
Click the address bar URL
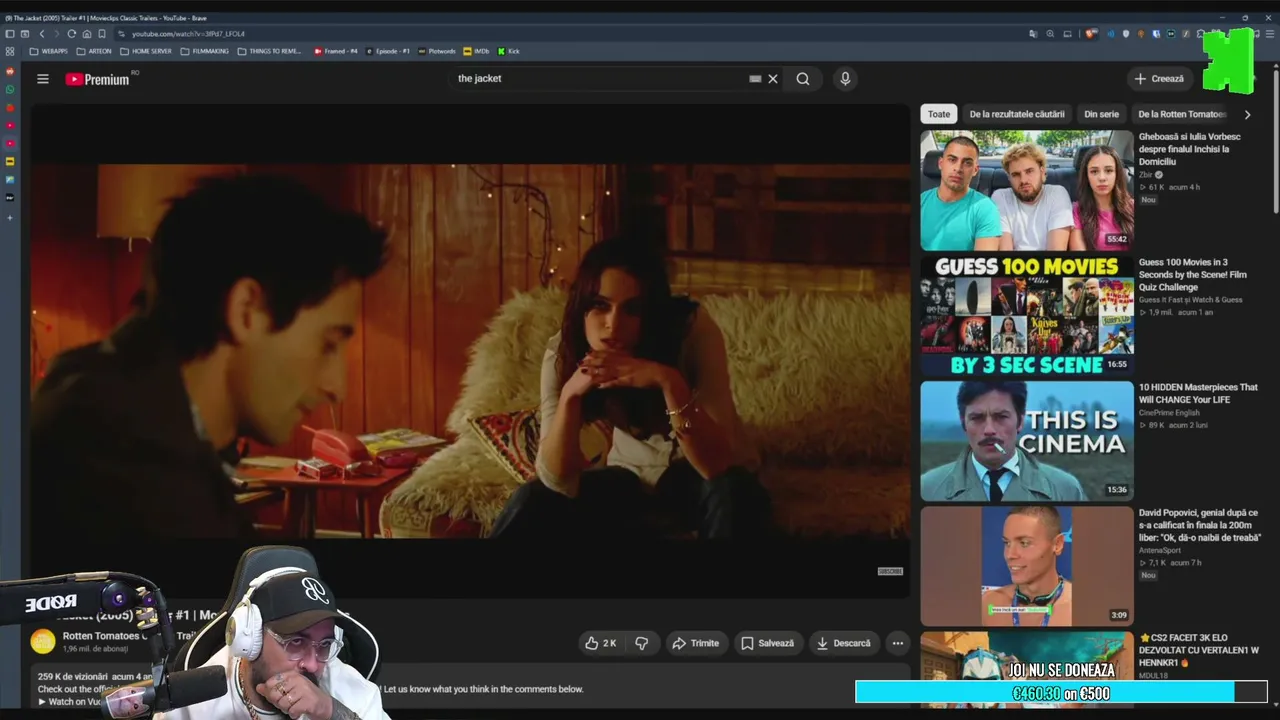(188, 34)
